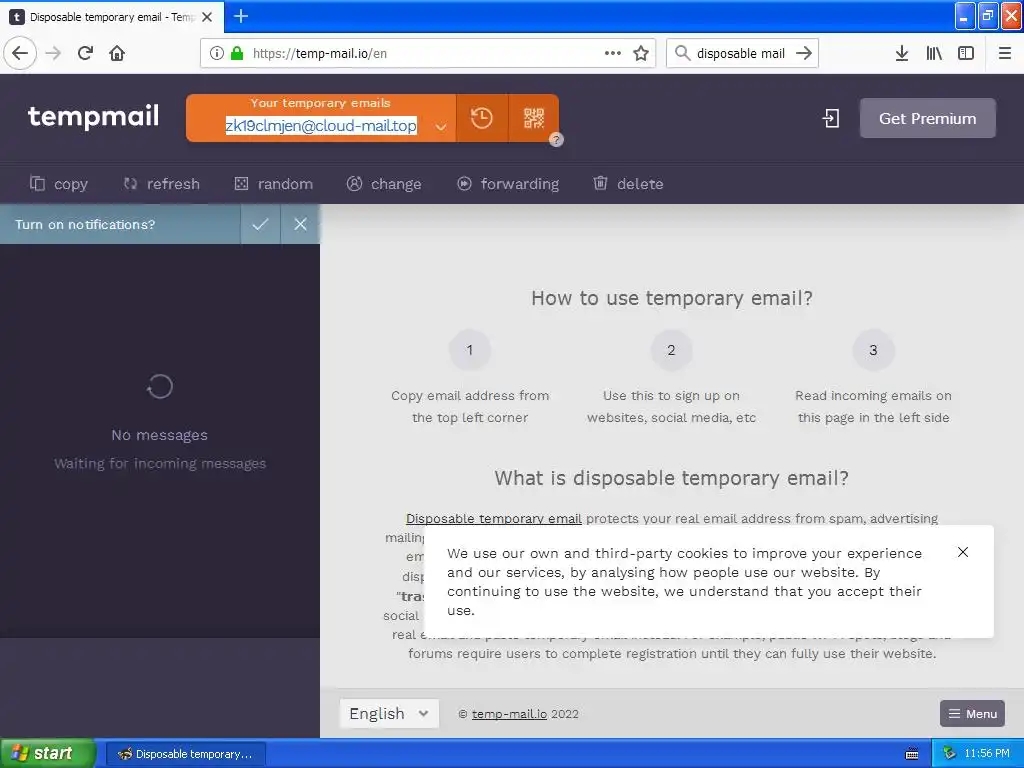Open the library bookshelf icon
This screenshot has height=768, width=1024.
click(x=934, y=53)
